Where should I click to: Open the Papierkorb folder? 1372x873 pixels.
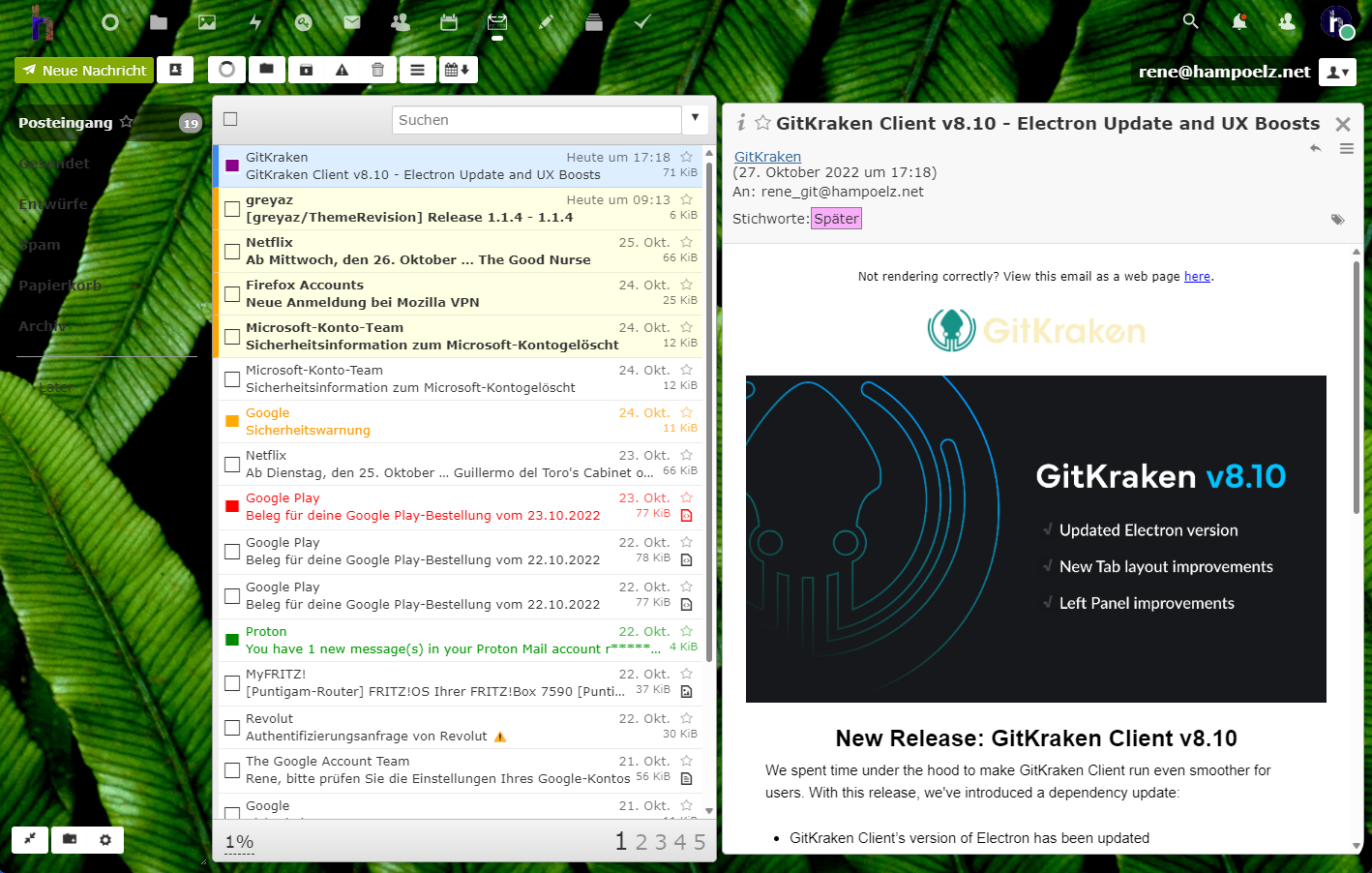point(60,286)
